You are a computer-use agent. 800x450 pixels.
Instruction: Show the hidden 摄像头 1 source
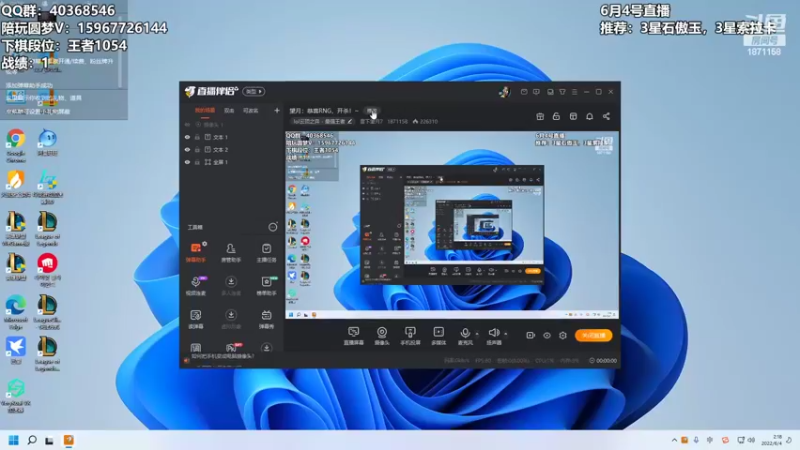(187, 124)
